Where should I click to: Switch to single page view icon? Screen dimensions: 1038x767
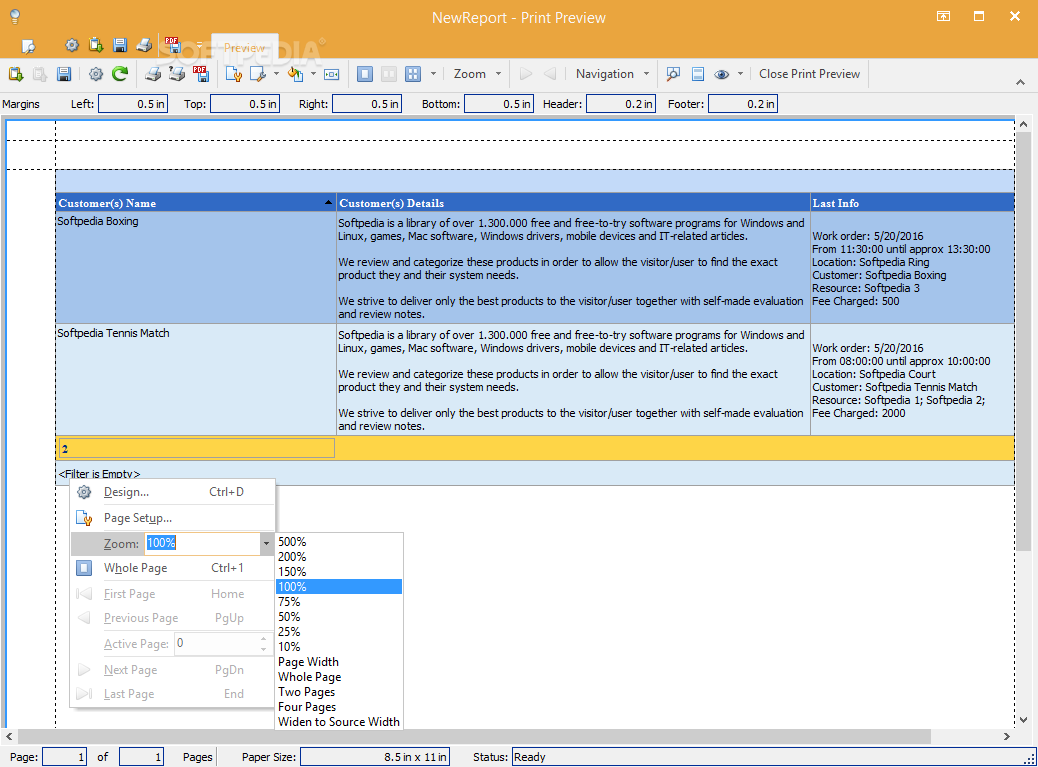pyautogui.click(x=365, y=74)
